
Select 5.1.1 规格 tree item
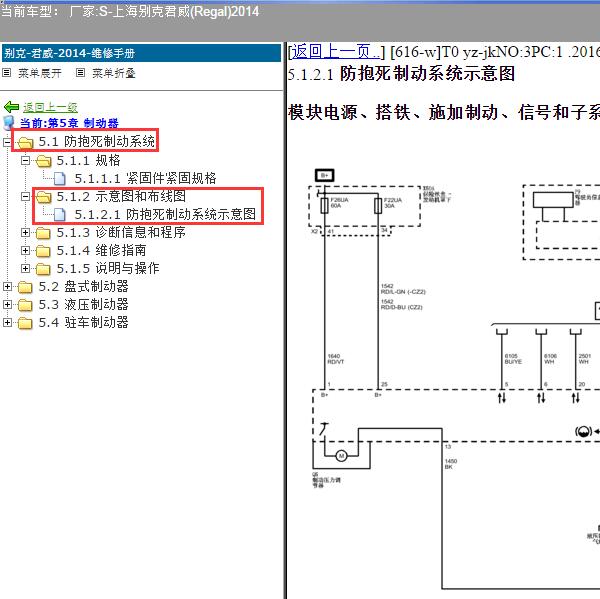pos(88,160)
